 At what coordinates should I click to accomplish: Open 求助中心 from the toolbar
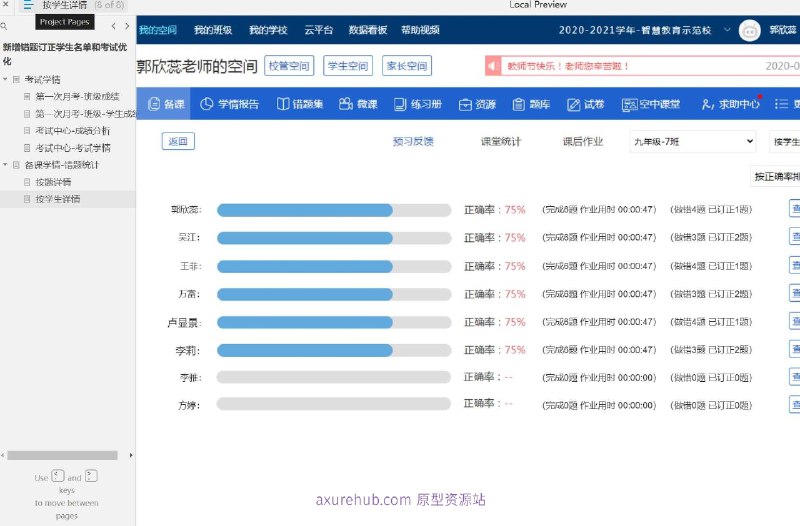tap(731, 104)
